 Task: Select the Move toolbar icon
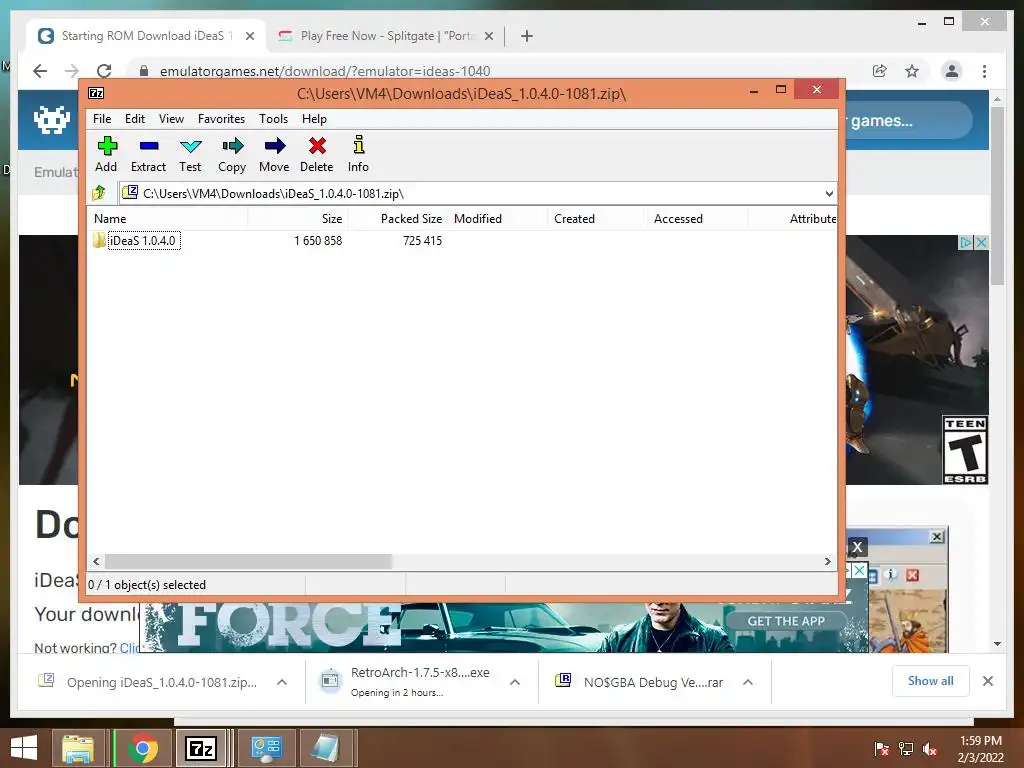(274, 154)
